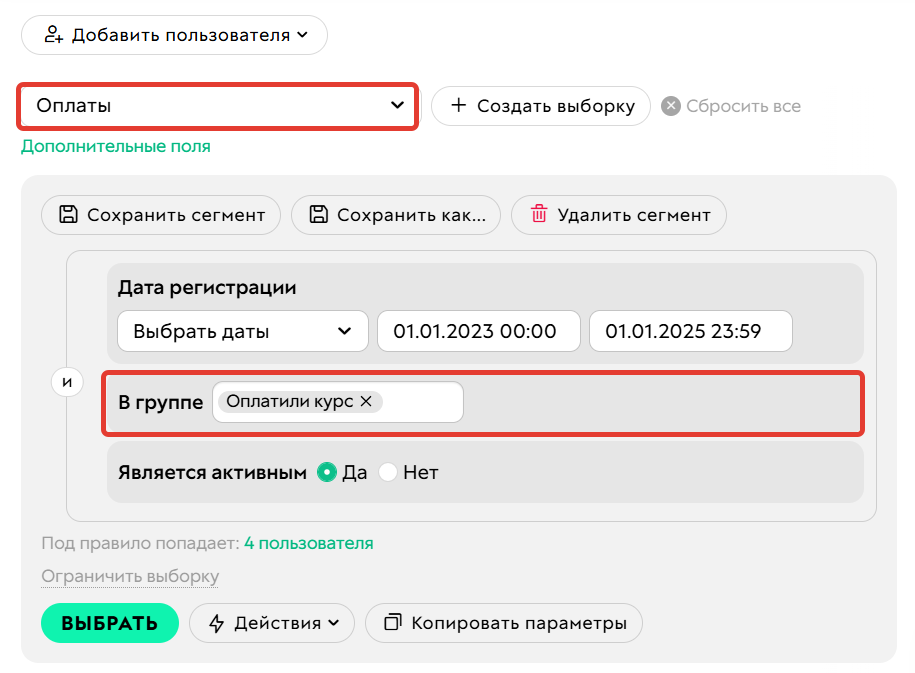The width and height of the screenshot is (915, 673).
Task: Open the Действия dropdown menu
Action: [270, 622]
